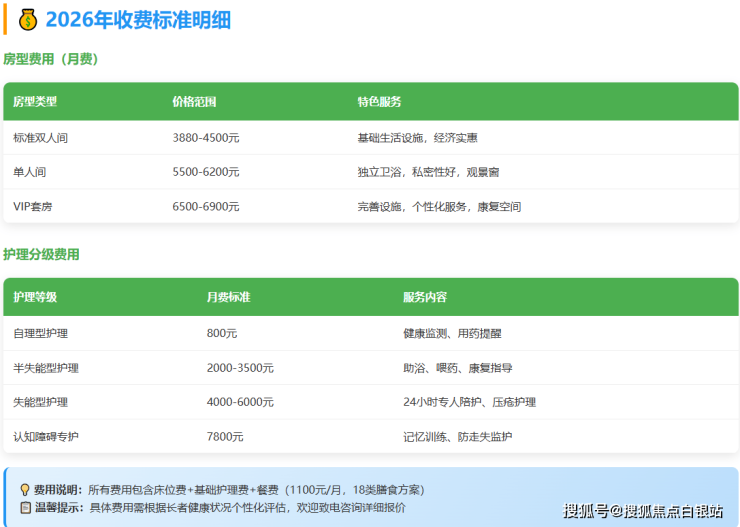The height and width of the screenshot is (527, 740).
Task: Click the 月费标准 column header
Action: (228, 297)
